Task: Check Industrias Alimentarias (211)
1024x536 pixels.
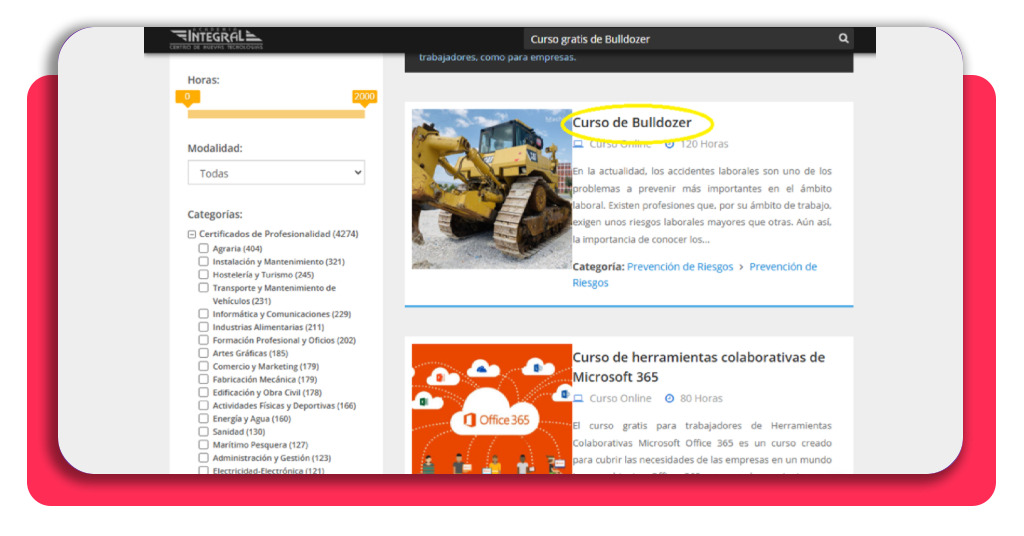Action: click(x=204, y=326)
